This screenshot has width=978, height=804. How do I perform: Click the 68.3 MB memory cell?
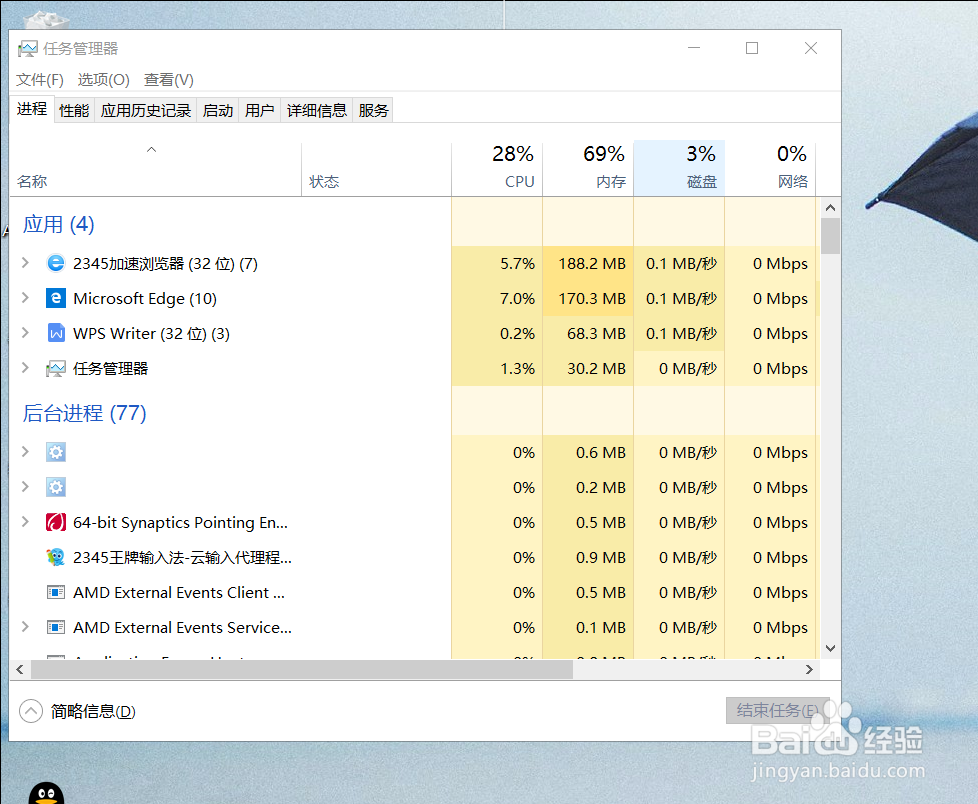588,333
